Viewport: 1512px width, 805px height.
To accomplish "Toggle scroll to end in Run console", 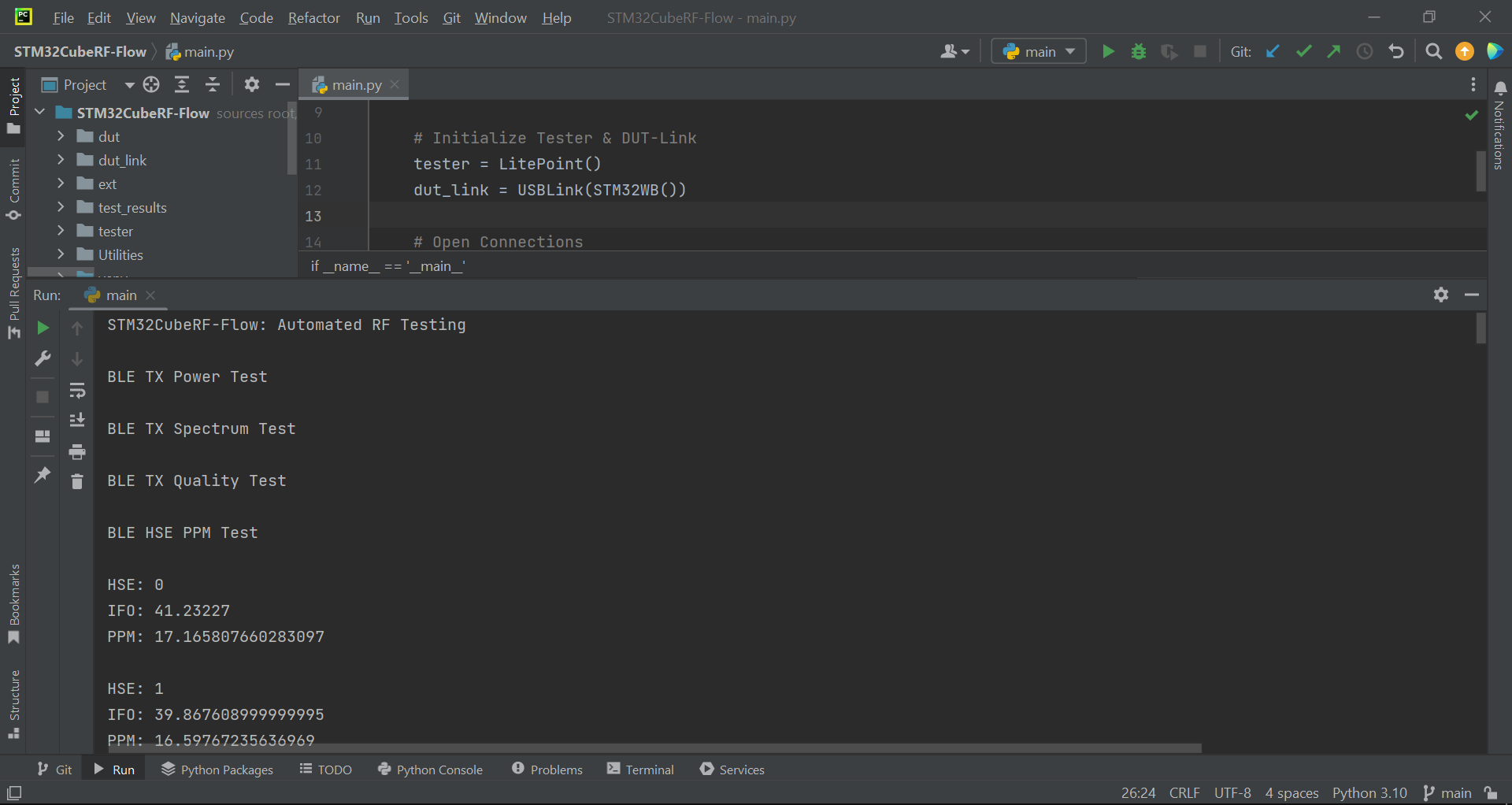I will pos(77,421).
